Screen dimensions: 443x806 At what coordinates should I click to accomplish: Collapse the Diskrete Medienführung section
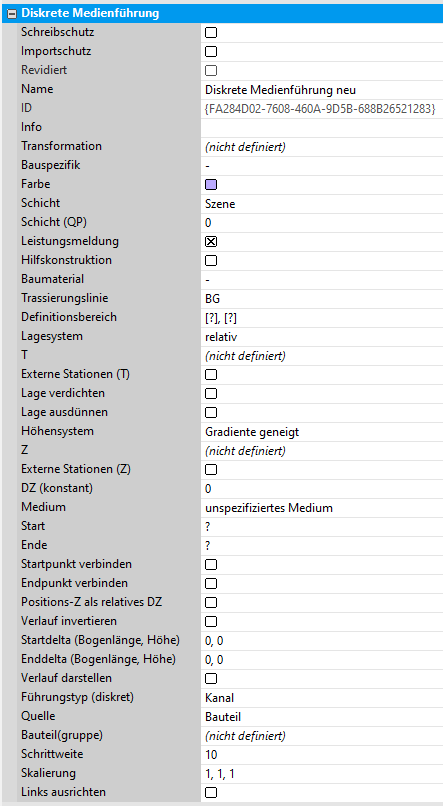coord(11,14)
